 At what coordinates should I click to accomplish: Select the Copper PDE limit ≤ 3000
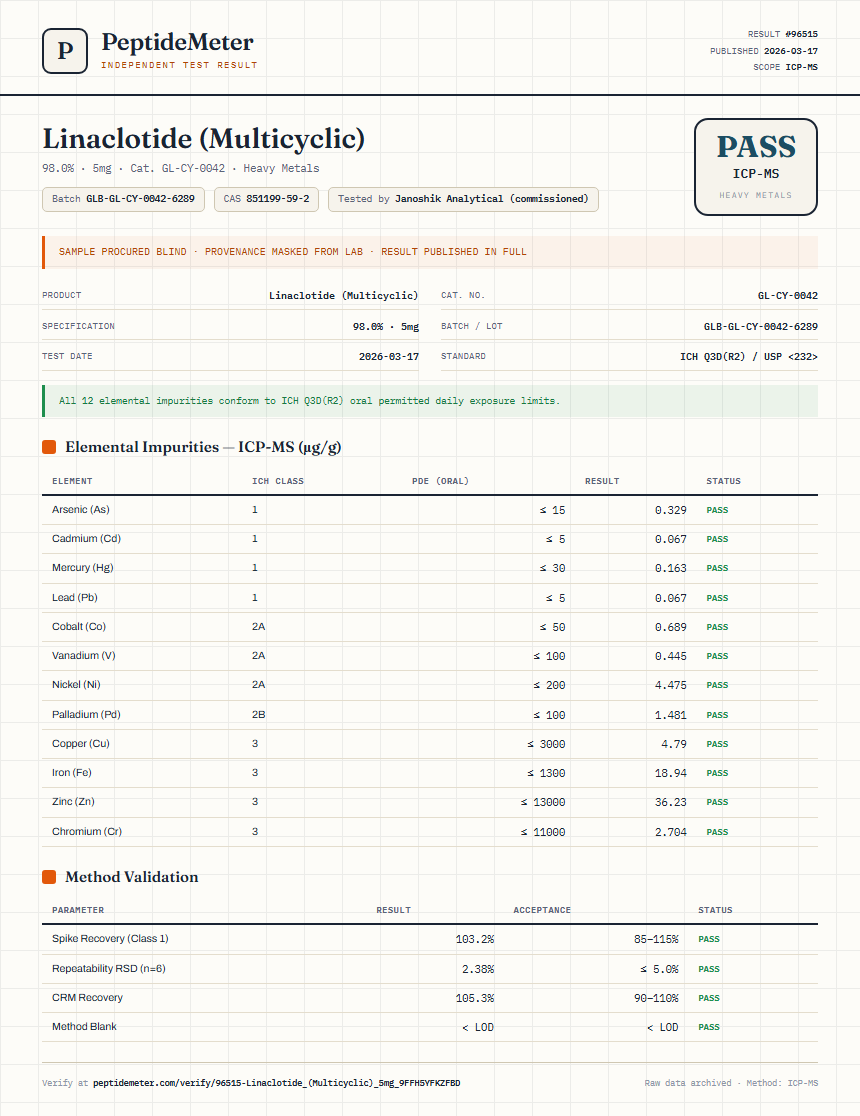click(546, 744)
